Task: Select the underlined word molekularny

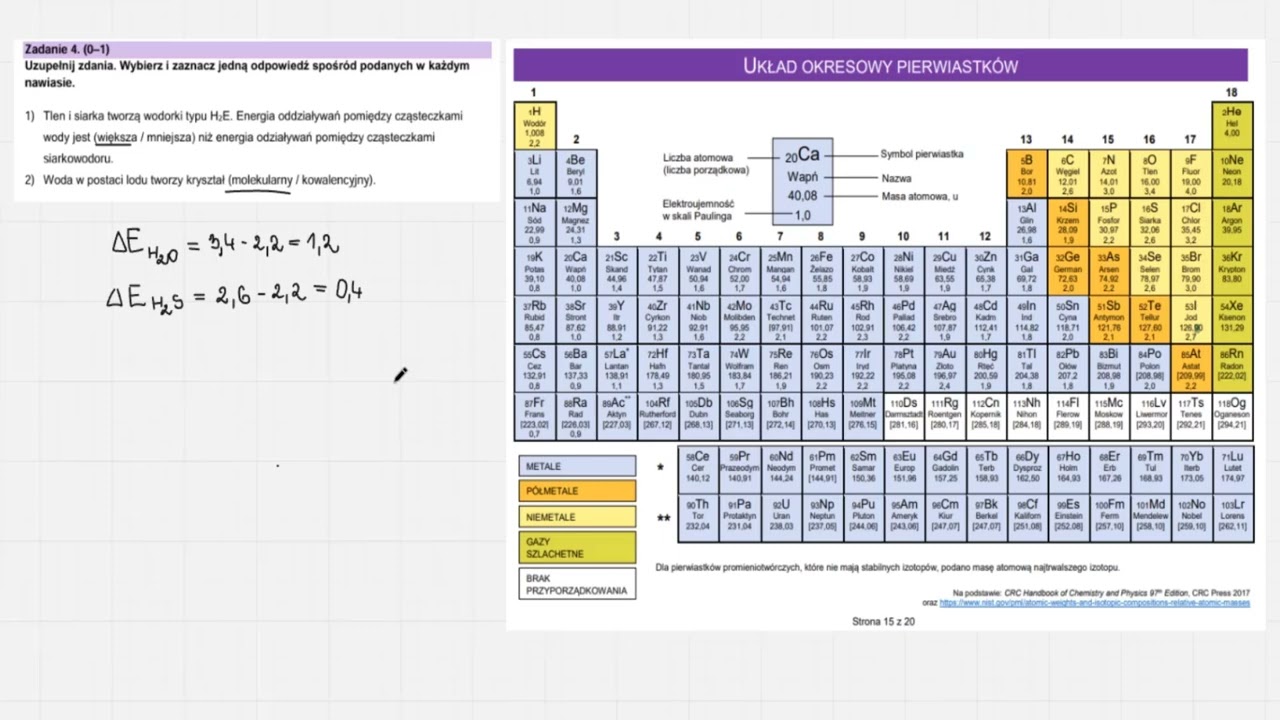Action: click(261, 180)
